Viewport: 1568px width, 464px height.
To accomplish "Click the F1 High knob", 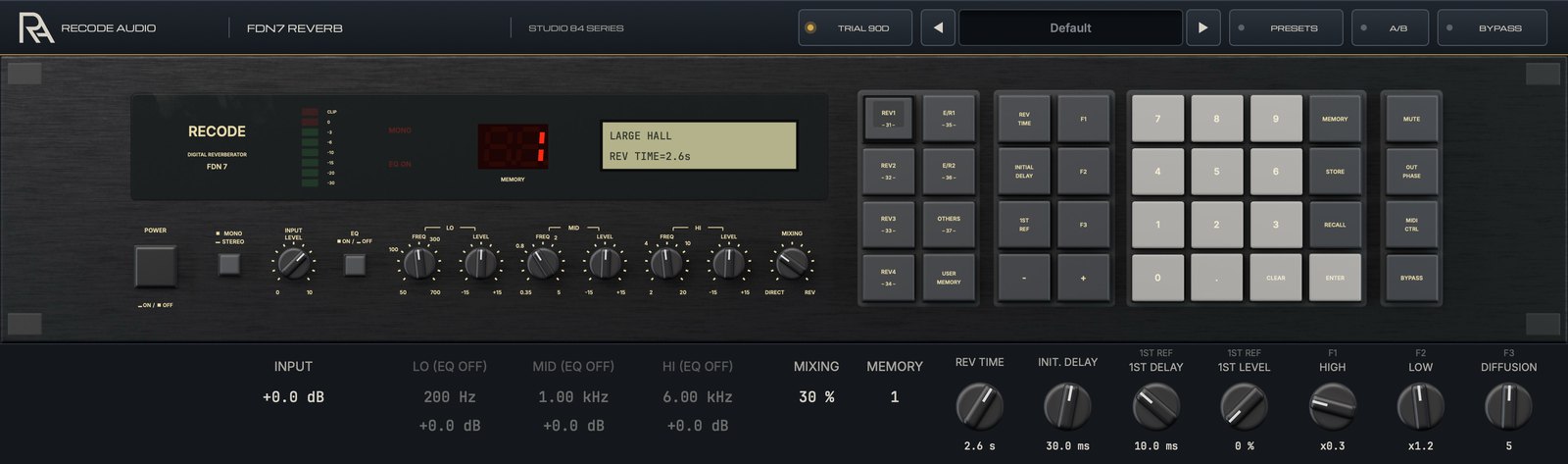I will point(1333,406).
